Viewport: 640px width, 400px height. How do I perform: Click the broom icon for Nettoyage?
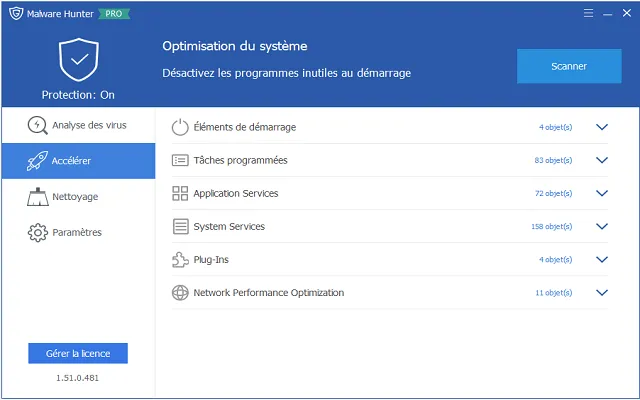click(38, 197)
